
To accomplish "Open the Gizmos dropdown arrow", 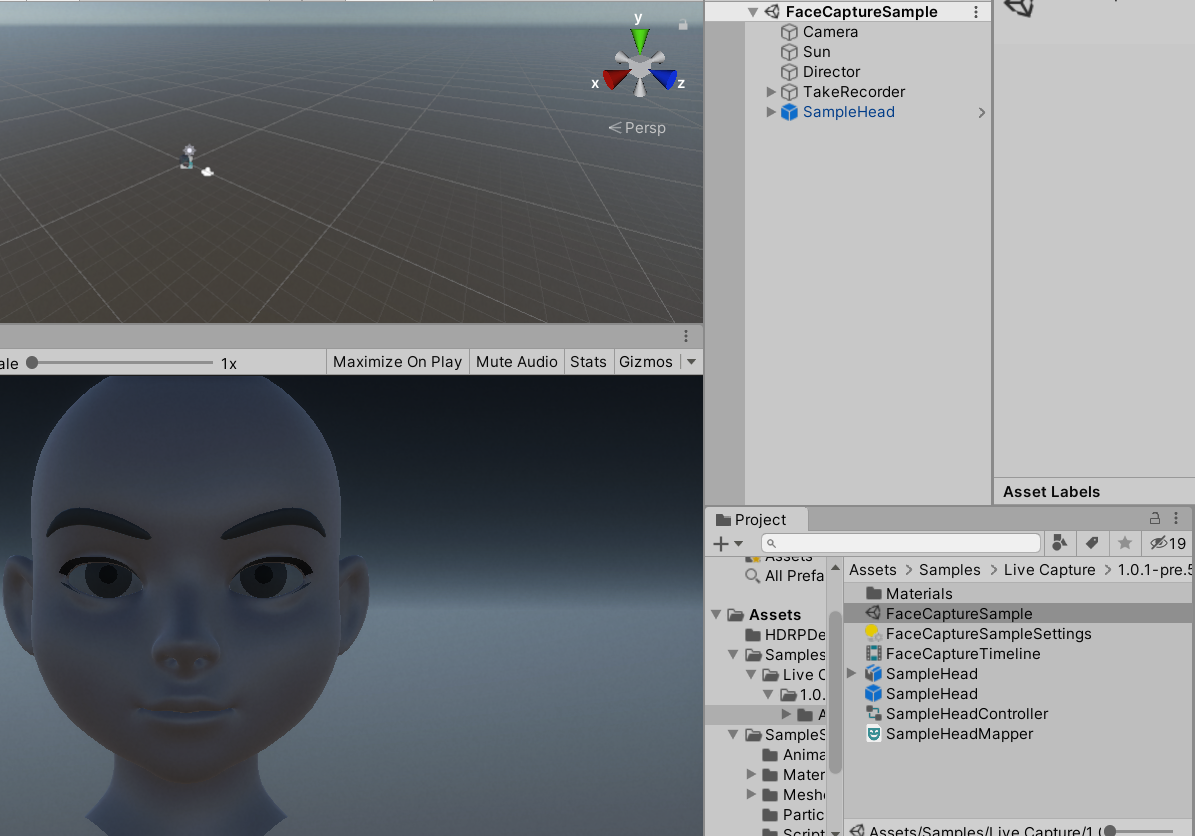I will 691,362.
